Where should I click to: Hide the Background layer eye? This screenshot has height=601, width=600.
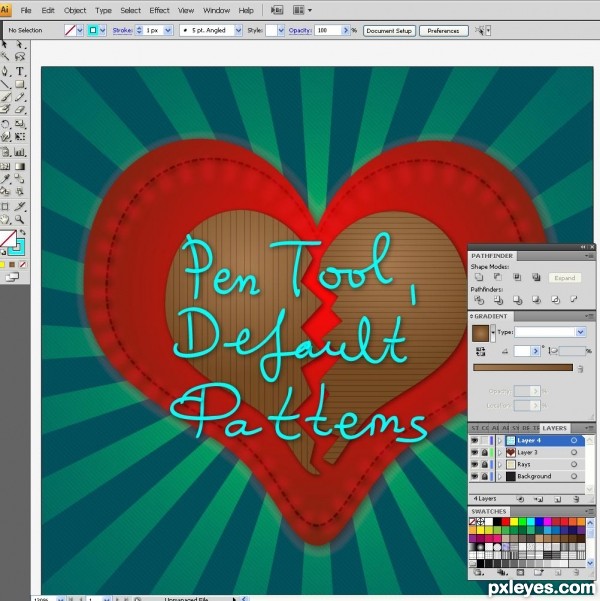[x=475, y=476]
